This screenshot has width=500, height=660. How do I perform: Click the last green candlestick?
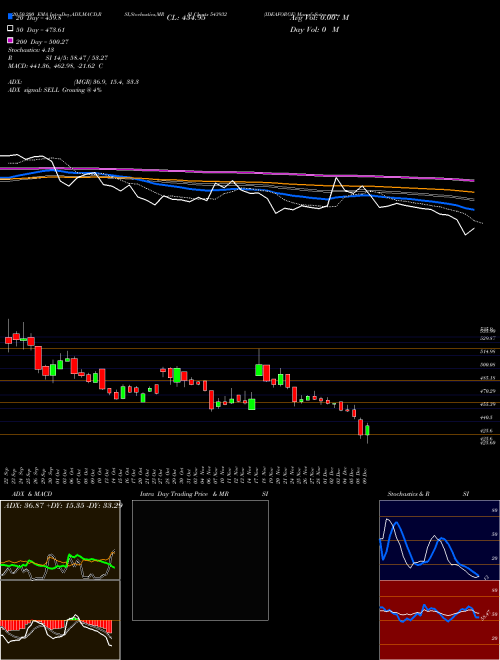(x=367, y=431)
